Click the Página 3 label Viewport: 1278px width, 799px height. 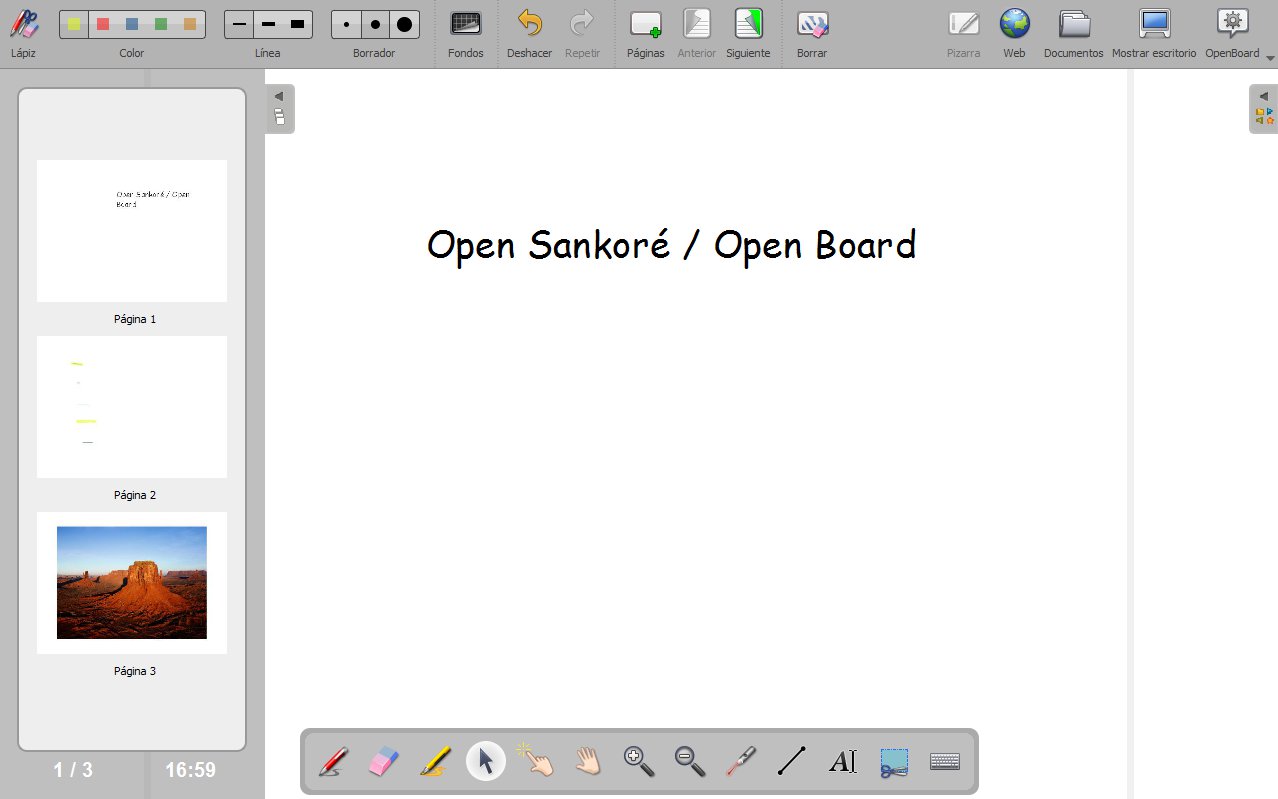tap(135, 671)
